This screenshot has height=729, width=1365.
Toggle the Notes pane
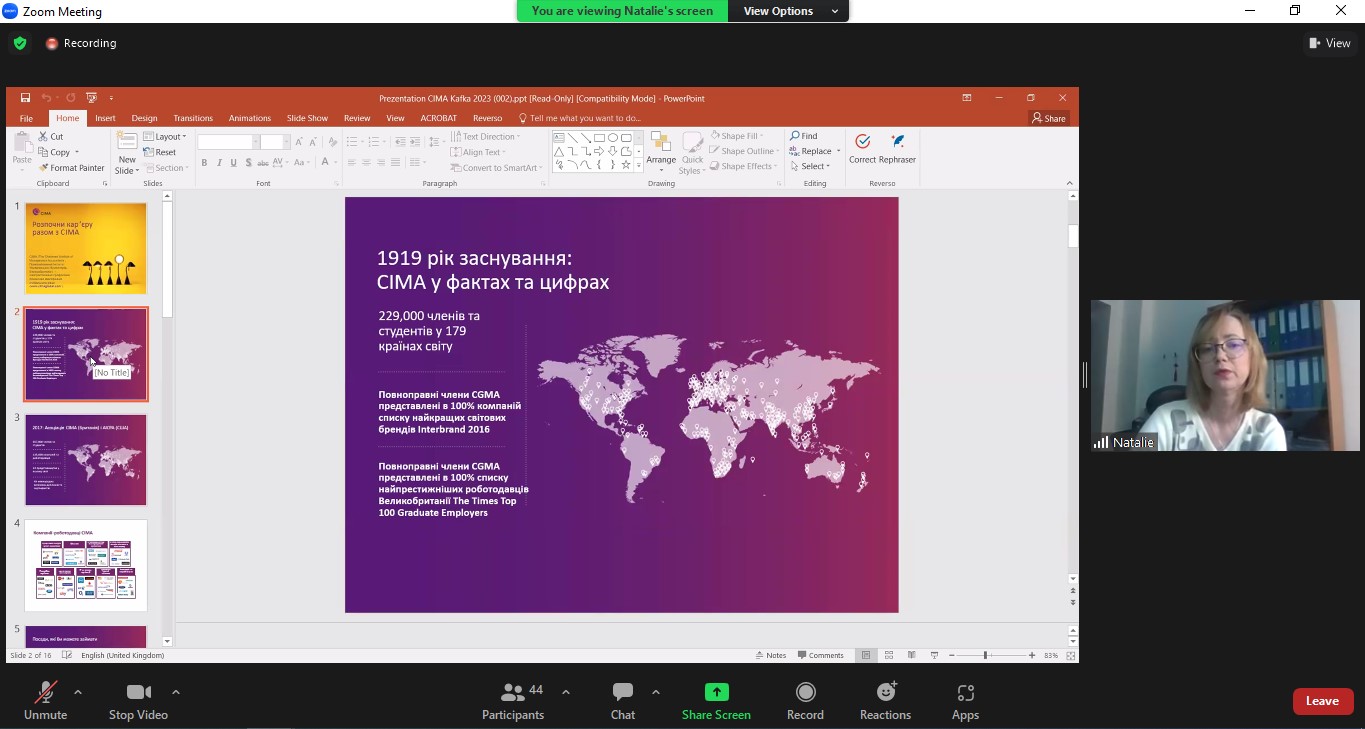click(771, 655)
